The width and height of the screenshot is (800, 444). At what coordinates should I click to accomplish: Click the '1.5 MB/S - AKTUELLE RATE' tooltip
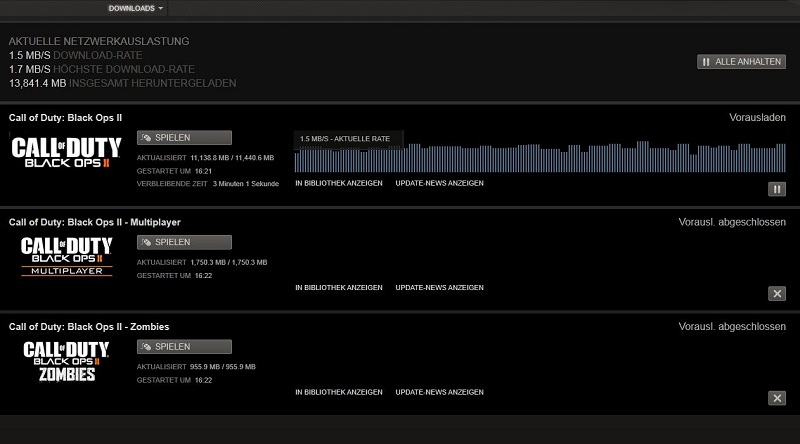coord(348,139)
